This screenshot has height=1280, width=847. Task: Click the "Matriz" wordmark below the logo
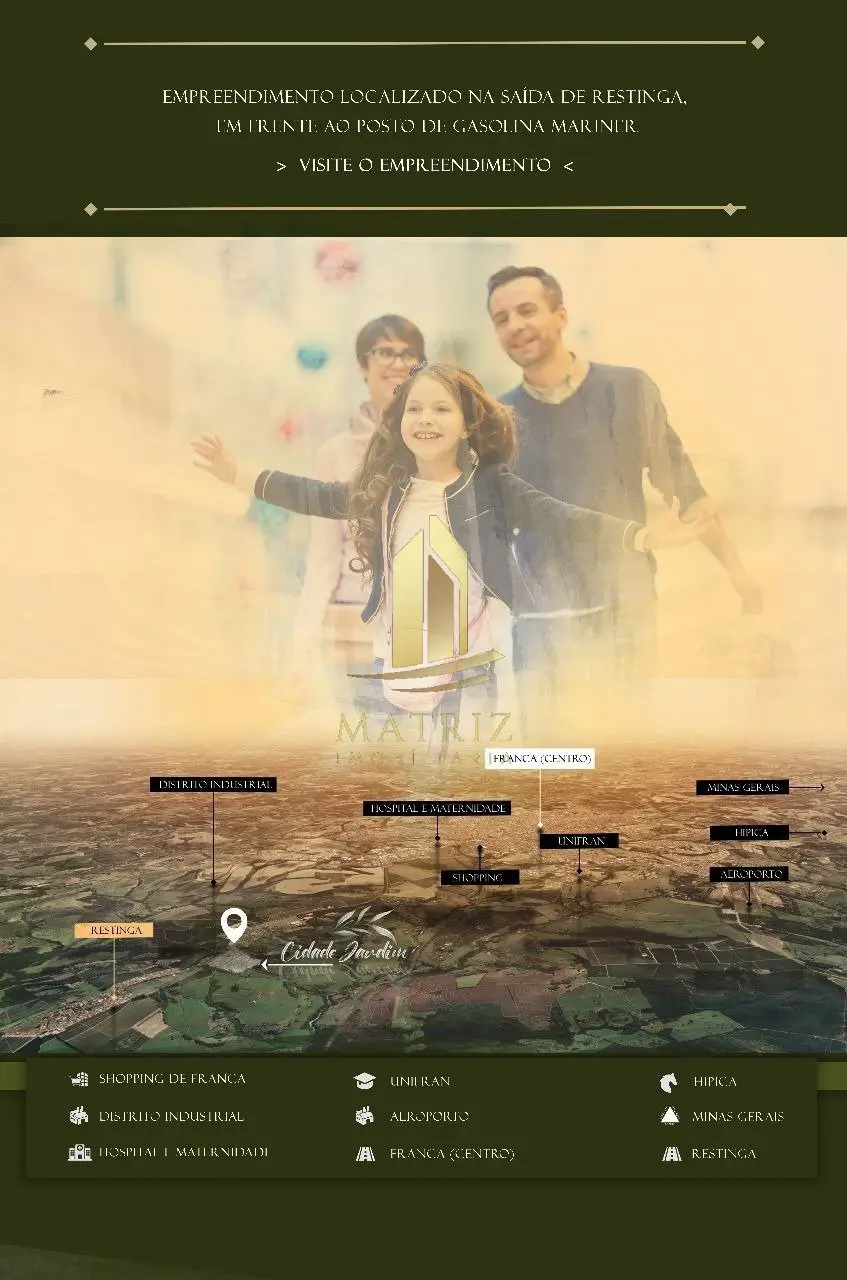point(425,727)
